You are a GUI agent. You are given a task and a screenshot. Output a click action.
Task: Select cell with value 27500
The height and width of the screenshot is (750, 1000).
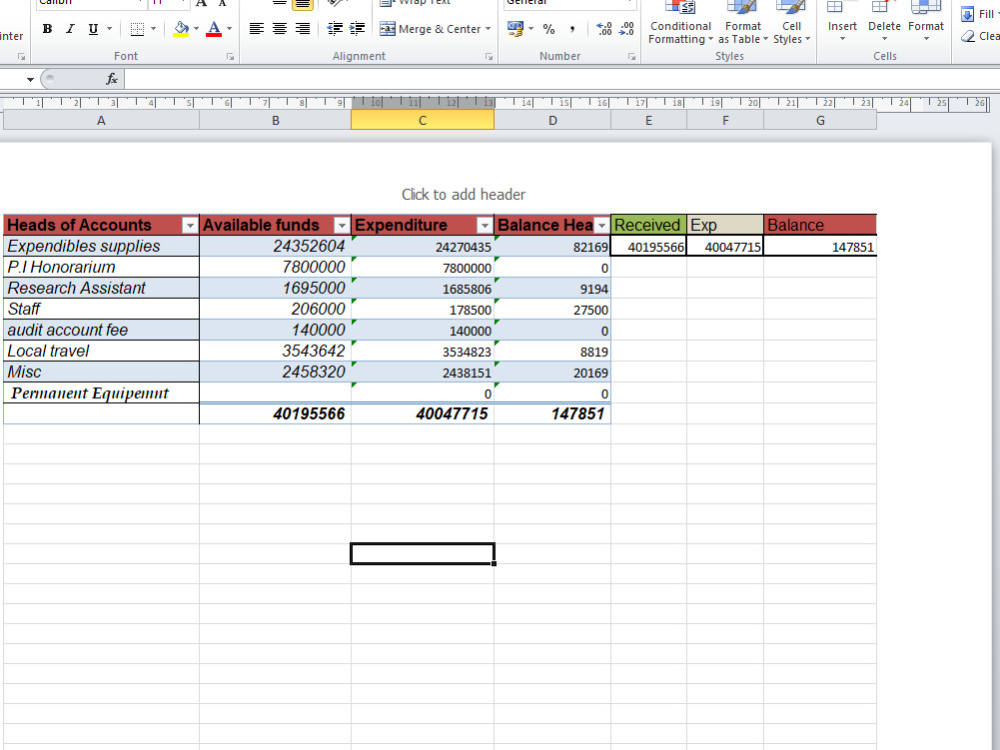(552, 309)
